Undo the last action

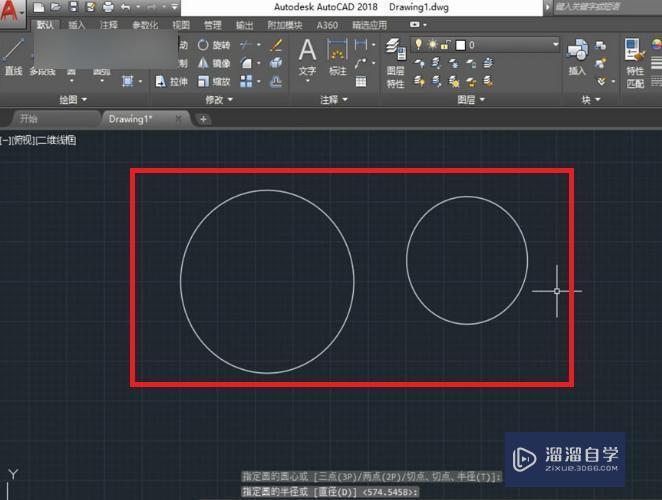click(126, 7)
